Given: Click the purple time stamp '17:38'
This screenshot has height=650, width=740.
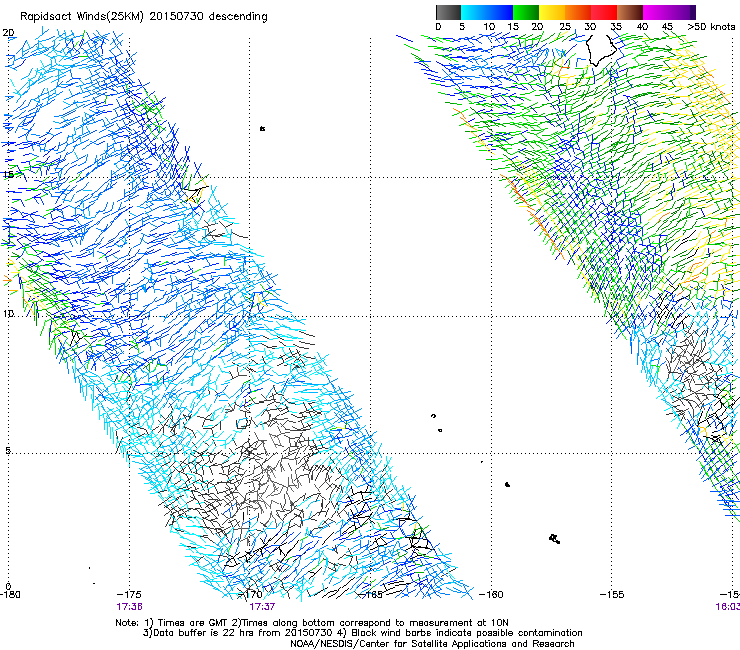Looking at the screenshot, I should [129, 607].
